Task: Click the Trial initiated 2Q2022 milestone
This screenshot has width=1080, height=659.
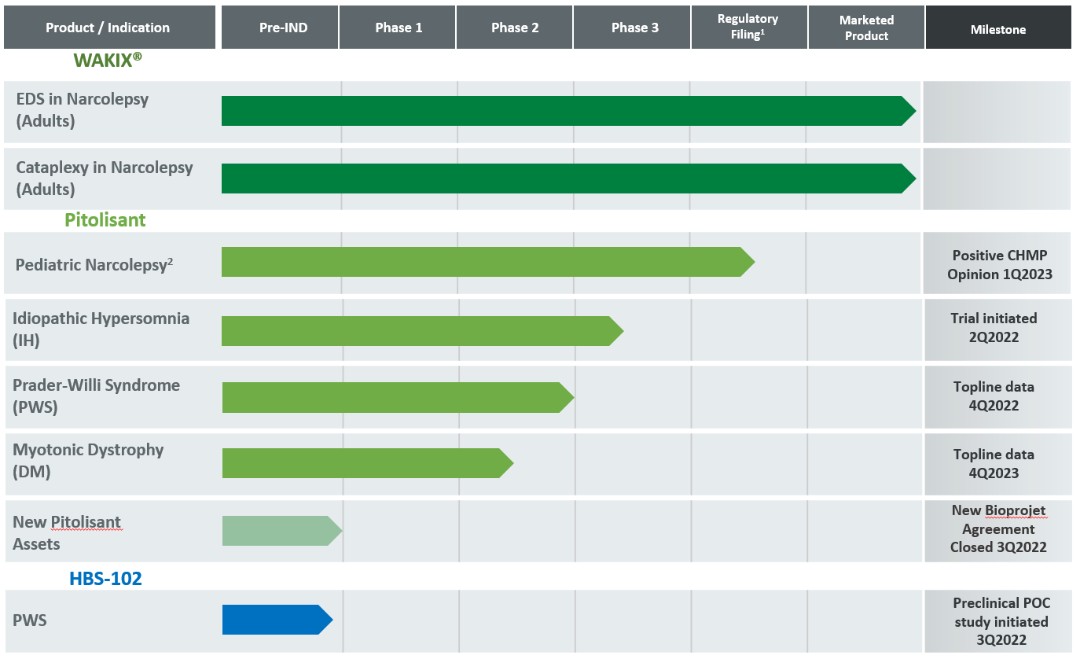Action: pyautogui.click(x=993, y=327)
